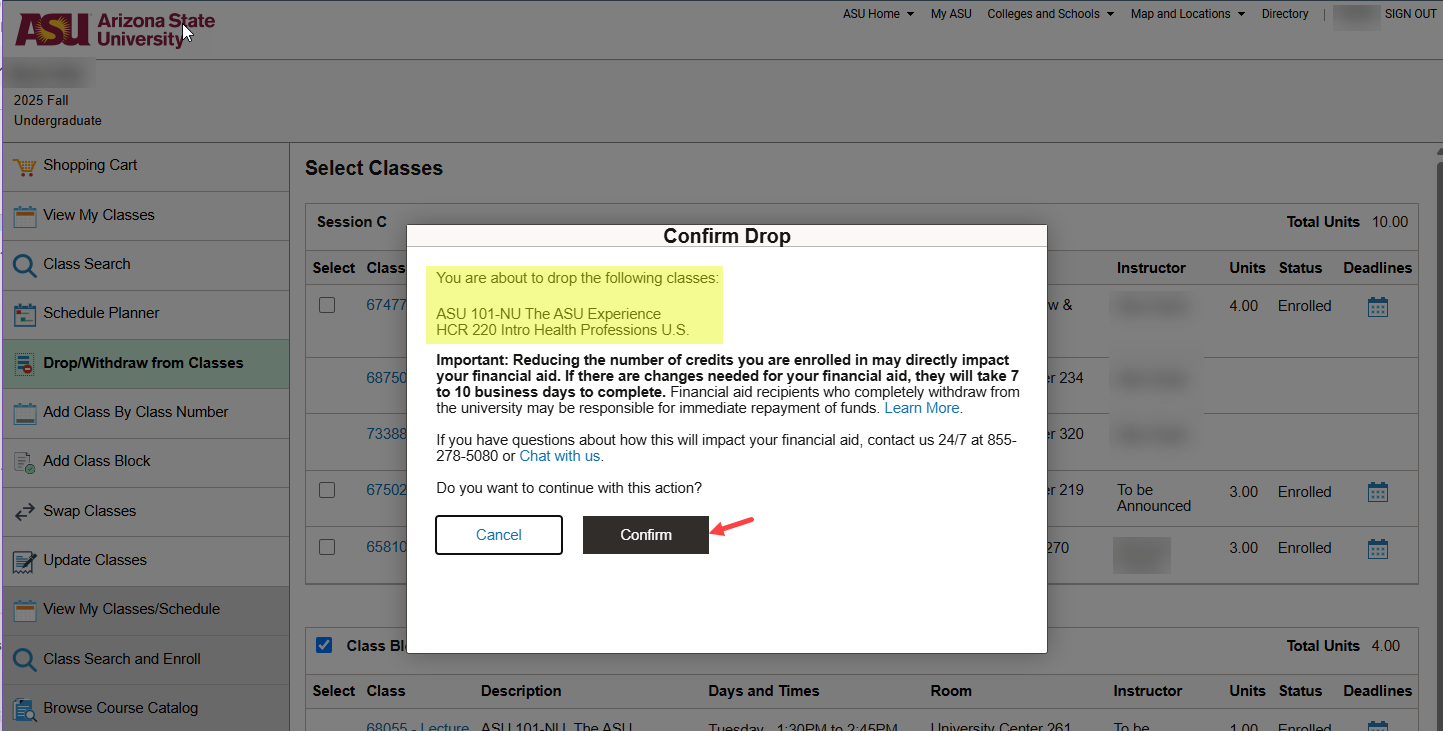Open My ASU in top navigation
The image size is (1443, 731).
[950, 14]
